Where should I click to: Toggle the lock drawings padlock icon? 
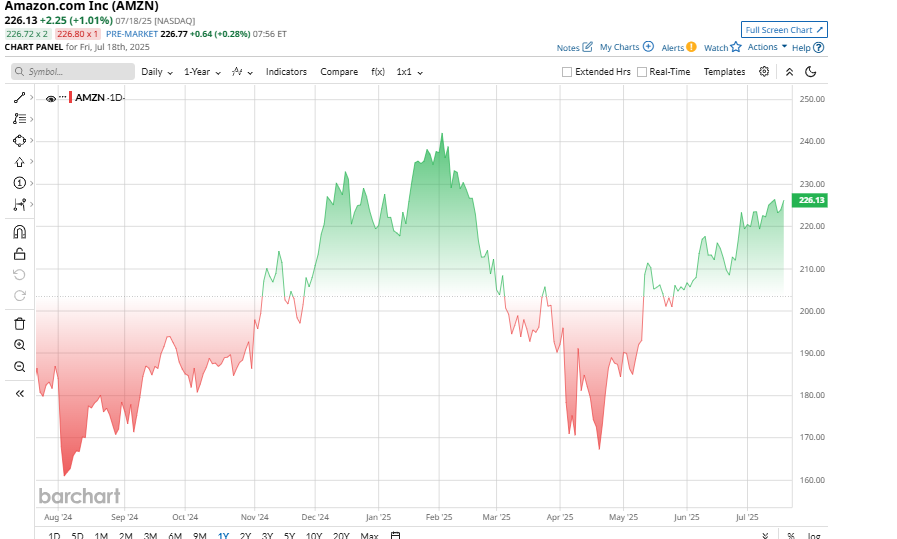[x=19, y=253]
